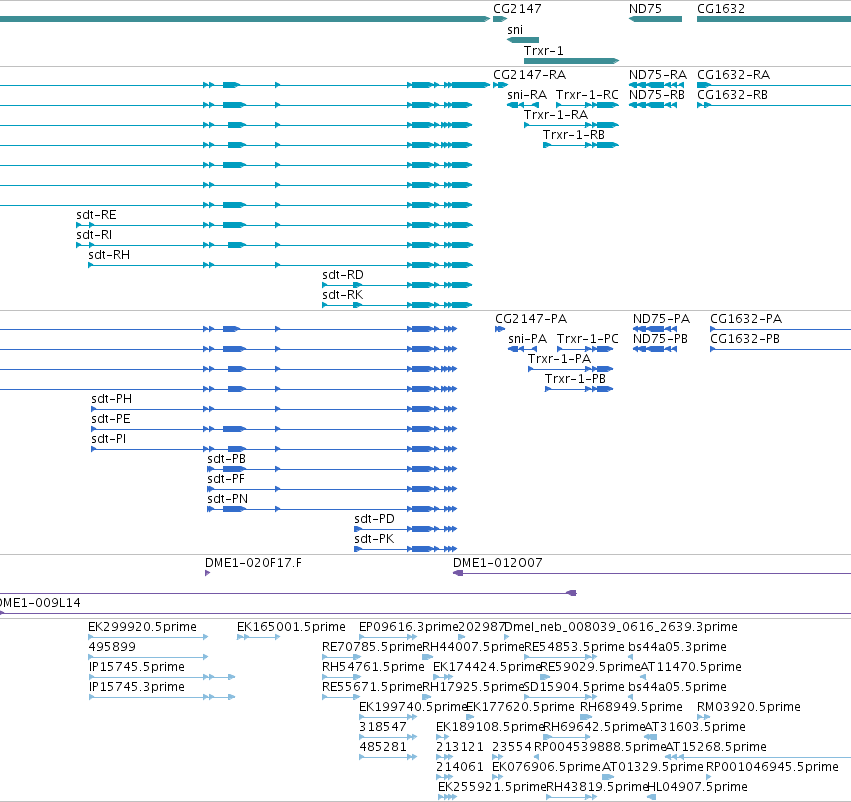851x802 pixels.
Task: Select the DME1-012O07 feature label
Action: coord(498,563)
